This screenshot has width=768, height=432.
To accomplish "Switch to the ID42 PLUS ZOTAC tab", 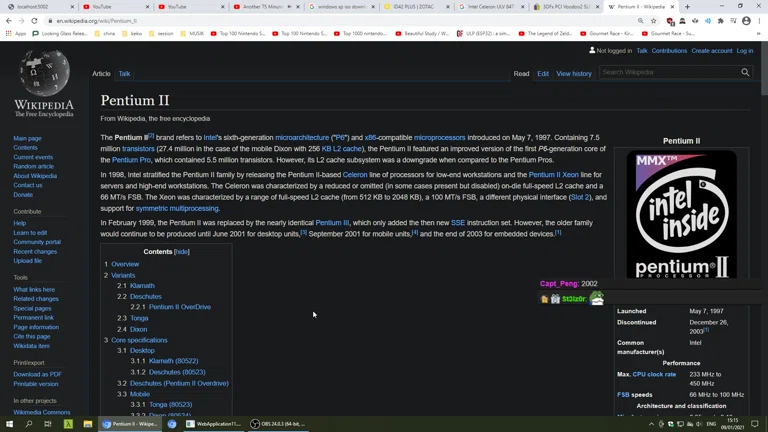I will [x=417, y=7].
